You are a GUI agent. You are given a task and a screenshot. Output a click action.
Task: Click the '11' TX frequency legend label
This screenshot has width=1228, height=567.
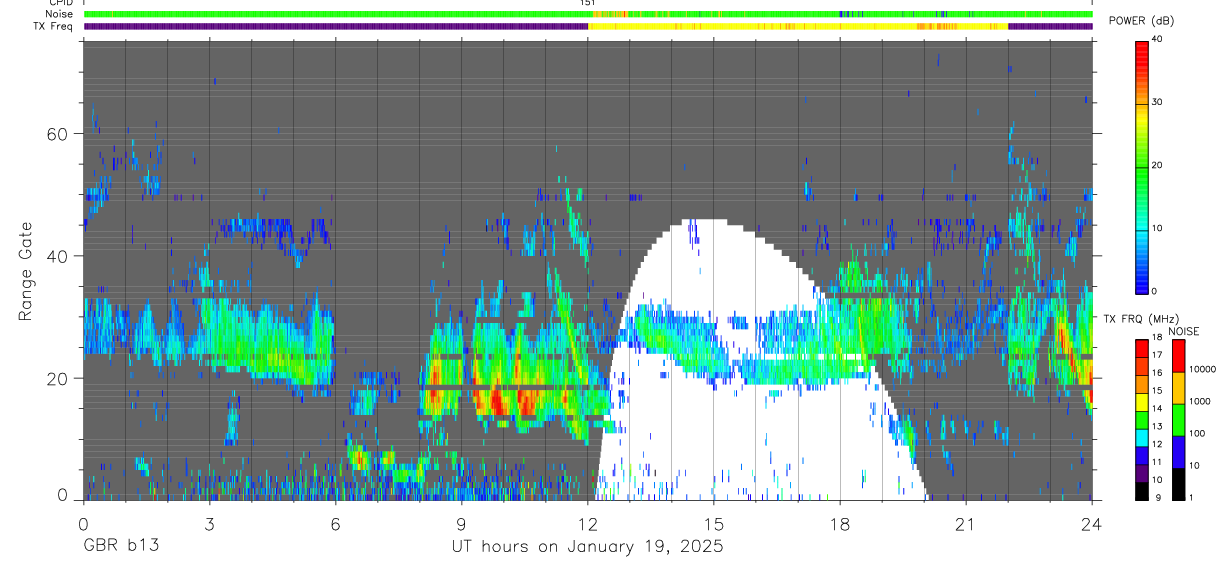(x=1157, y=463)
